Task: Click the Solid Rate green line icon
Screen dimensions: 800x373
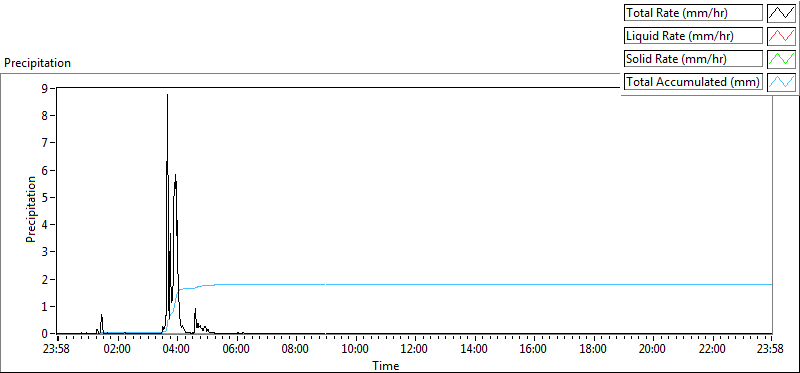Action: point(781,59)
